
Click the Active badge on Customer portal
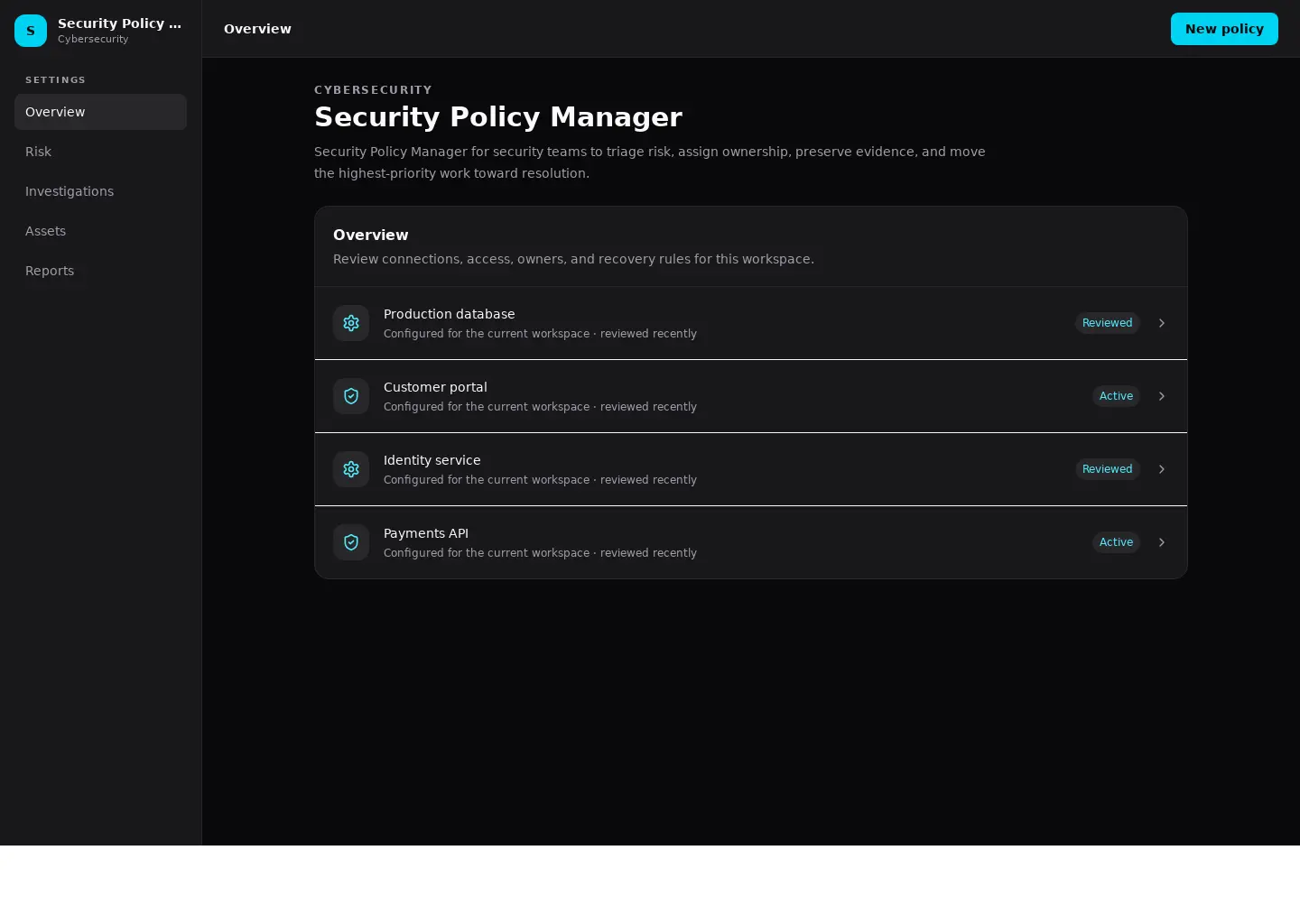tap(1116, 396)
